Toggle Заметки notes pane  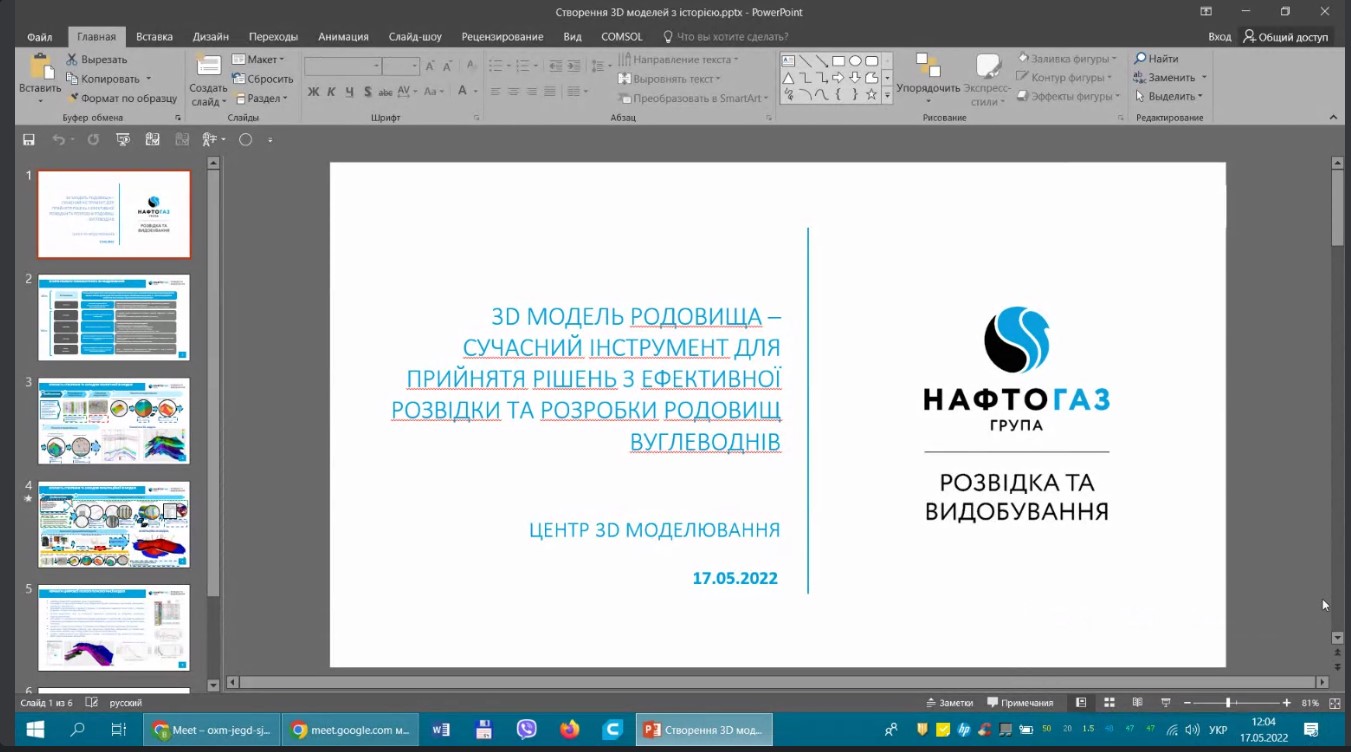950,702
